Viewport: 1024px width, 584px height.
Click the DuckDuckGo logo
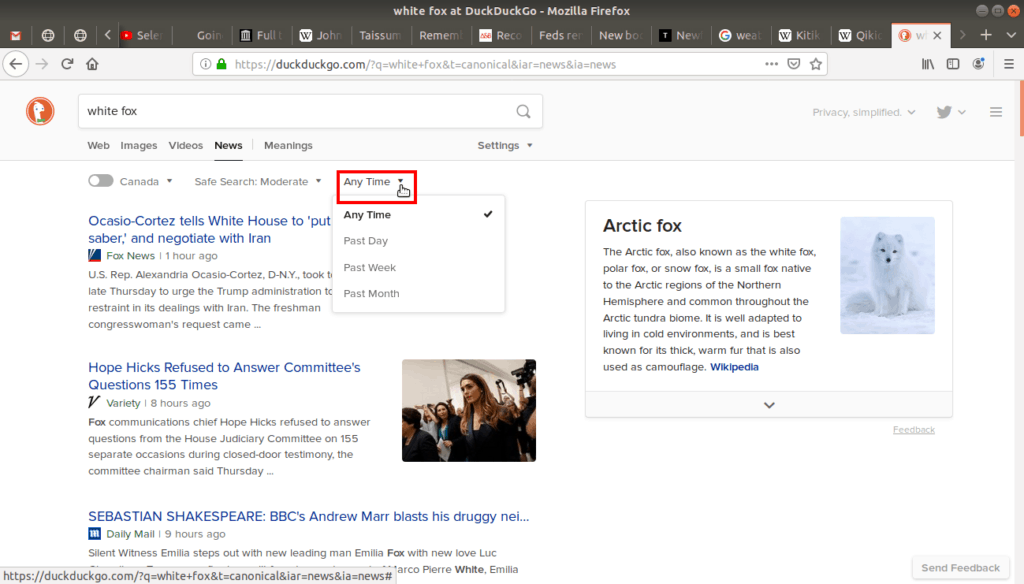[40, 111]
